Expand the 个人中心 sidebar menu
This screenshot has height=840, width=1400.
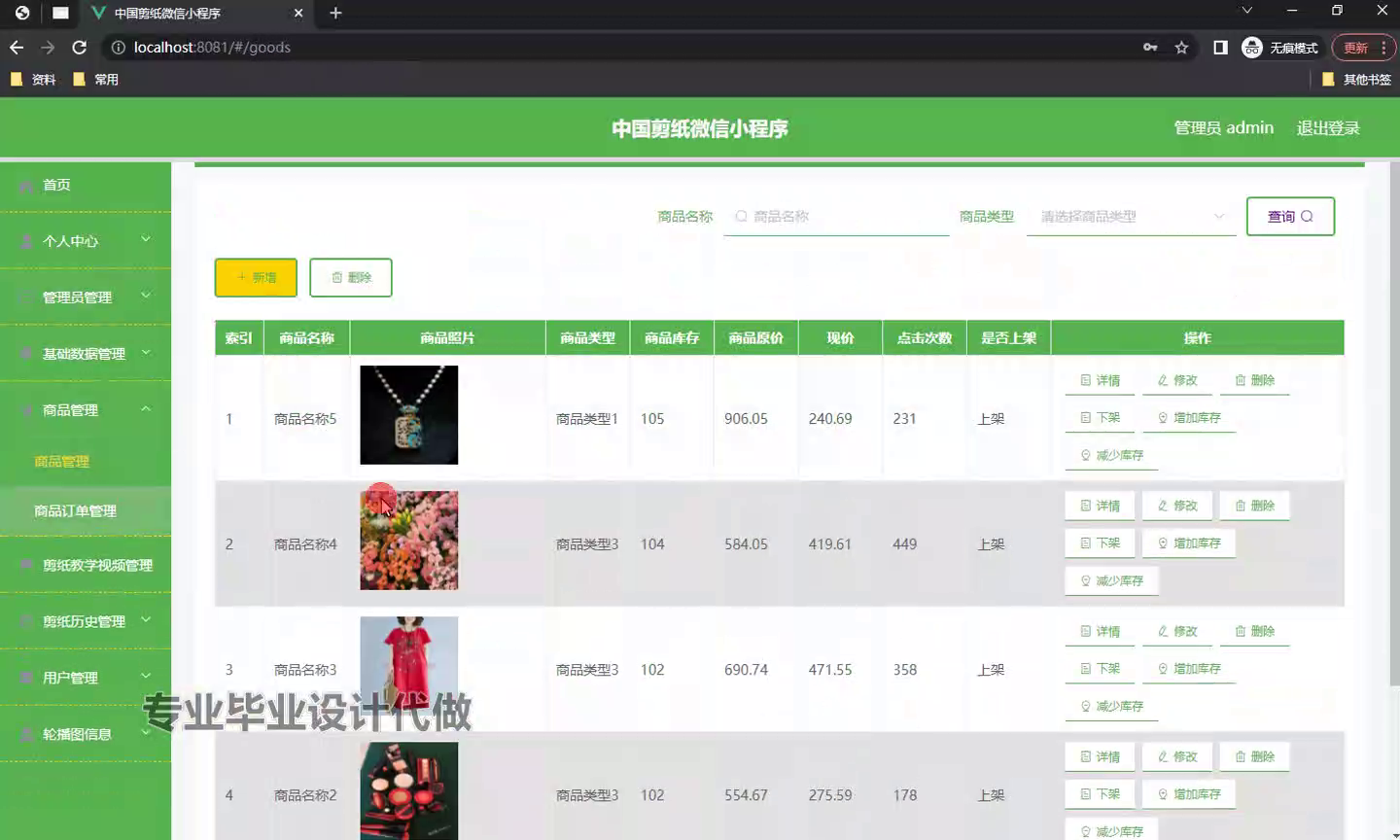pos(86,240)
